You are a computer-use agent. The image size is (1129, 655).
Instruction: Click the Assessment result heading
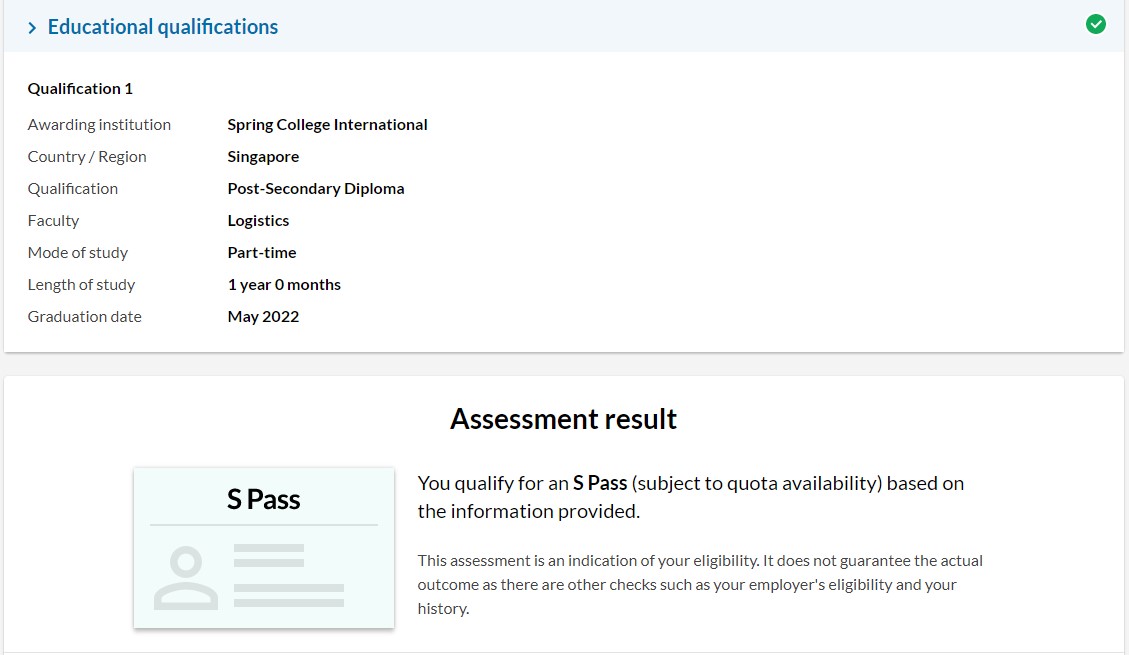click(563, 419)
